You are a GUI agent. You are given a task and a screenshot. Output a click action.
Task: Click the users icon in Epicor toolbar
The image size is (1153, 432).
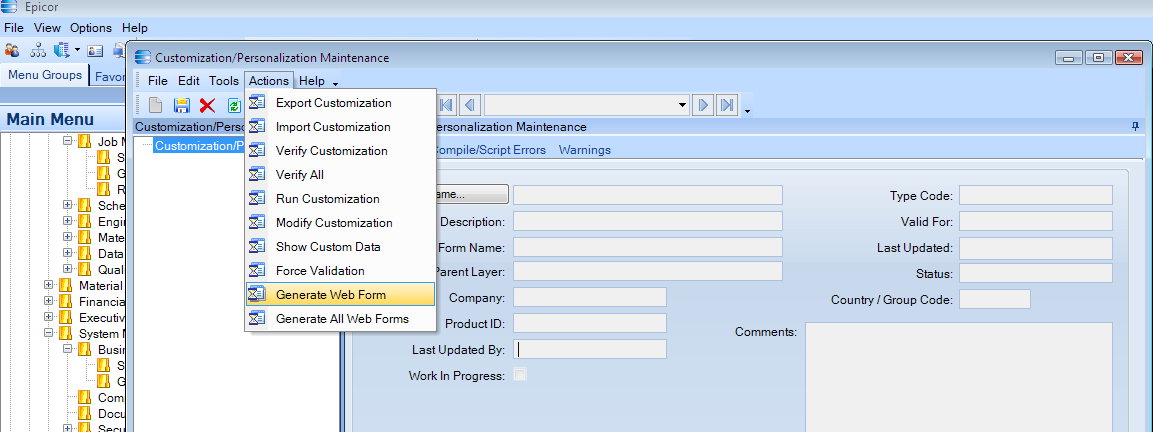point(12,50)
